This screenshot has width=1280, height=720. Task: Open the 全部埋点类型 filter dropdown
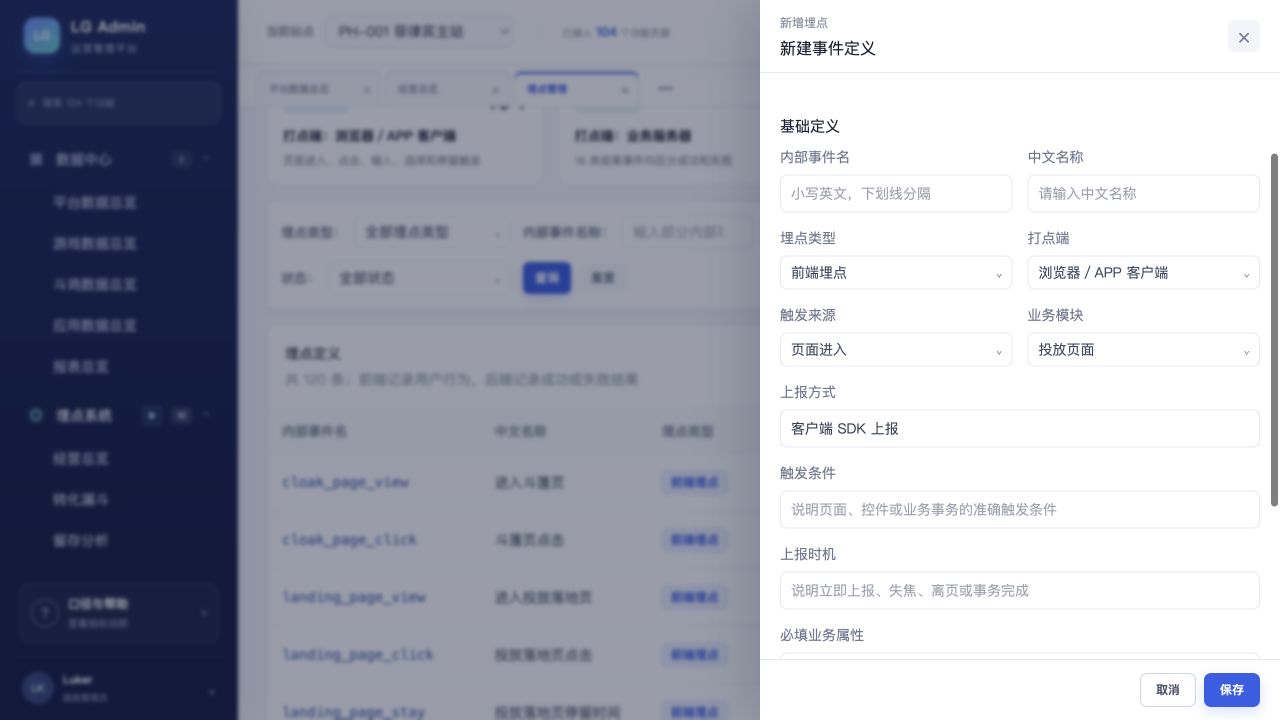point(432,232)
